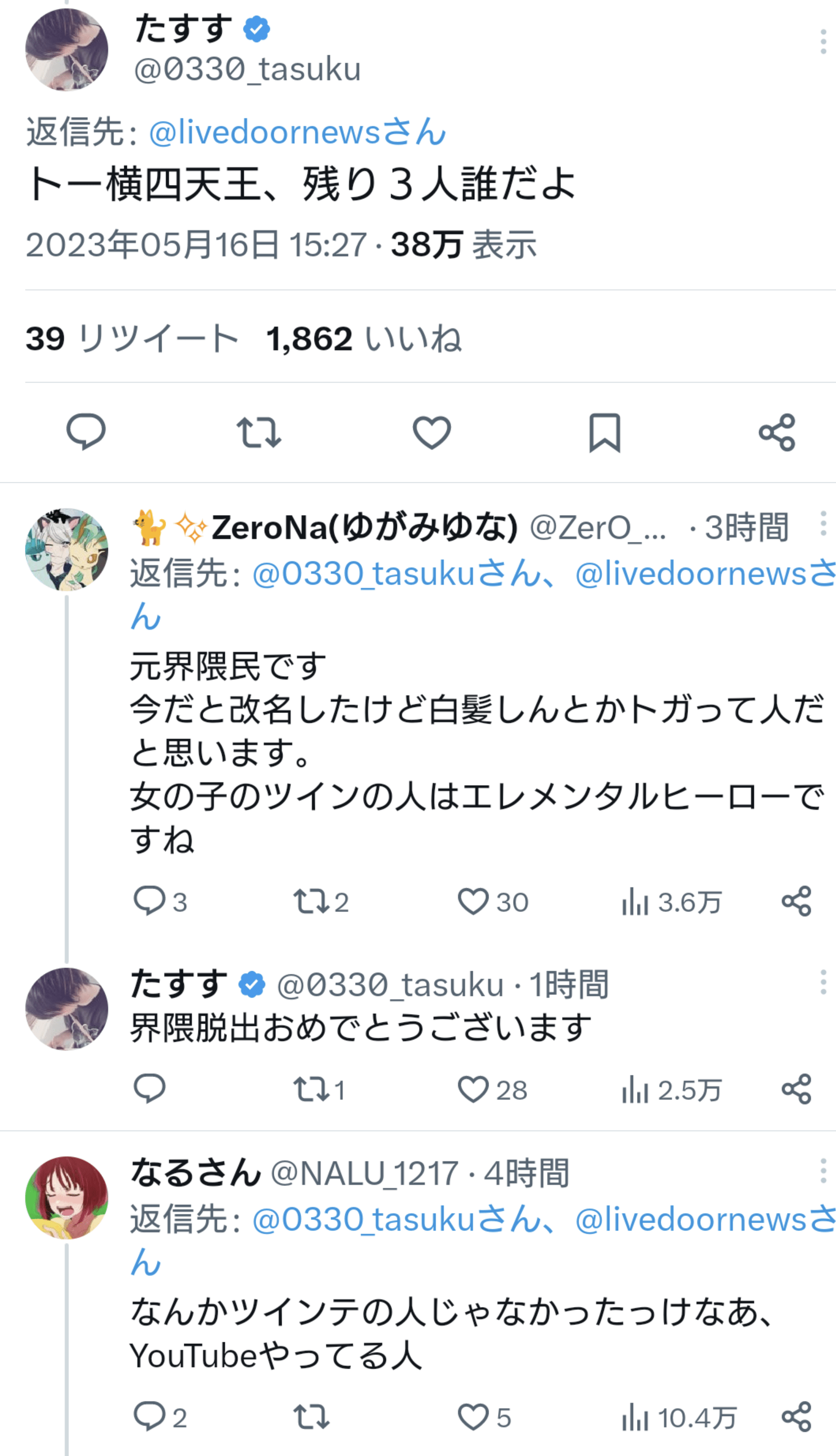Like the main tweet by たすす
Image resolution: width=836 pixels, height=1456 pixels.
[431, 432]
